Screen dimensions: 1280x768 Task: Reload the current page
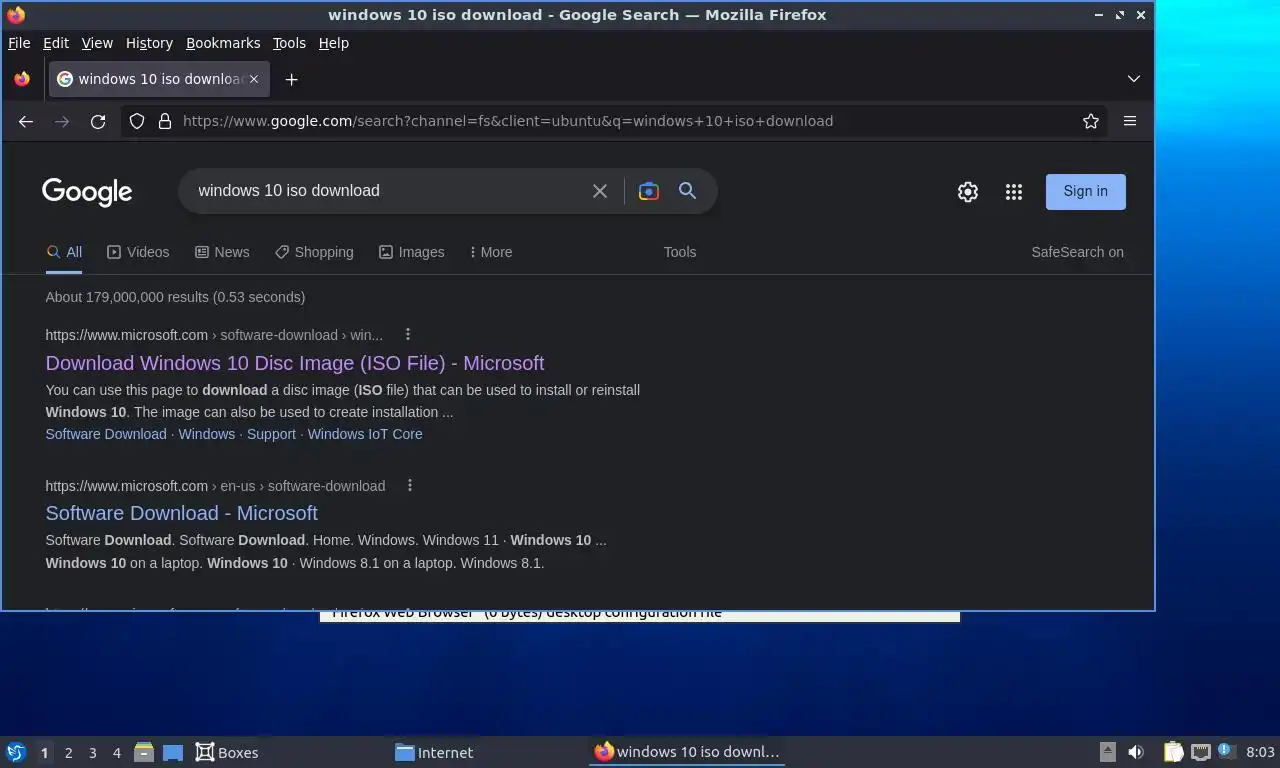pyautogui.click(x=98, y=121)
